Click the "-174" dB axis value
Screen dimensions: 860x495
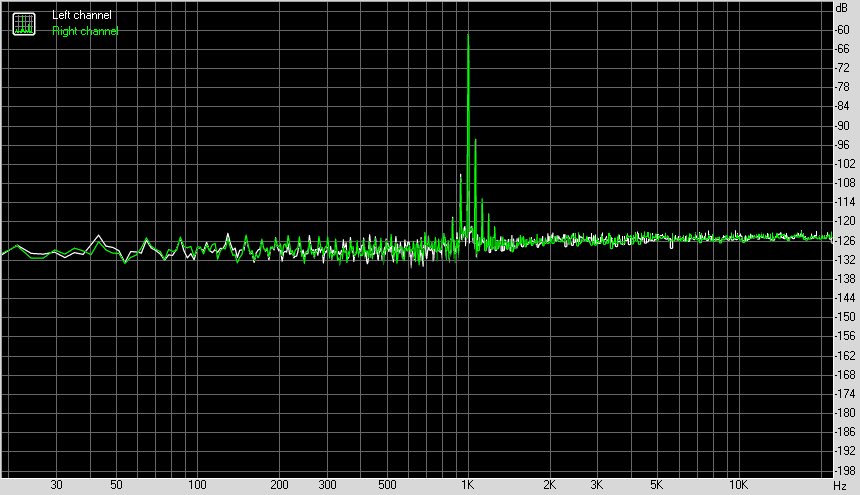[844, 394]
